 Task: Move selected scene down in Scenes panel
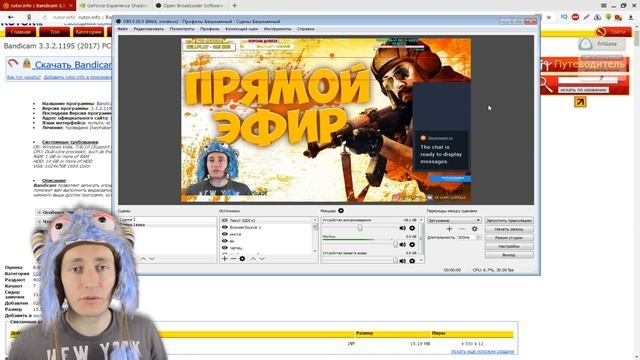[x=152, y=259]
